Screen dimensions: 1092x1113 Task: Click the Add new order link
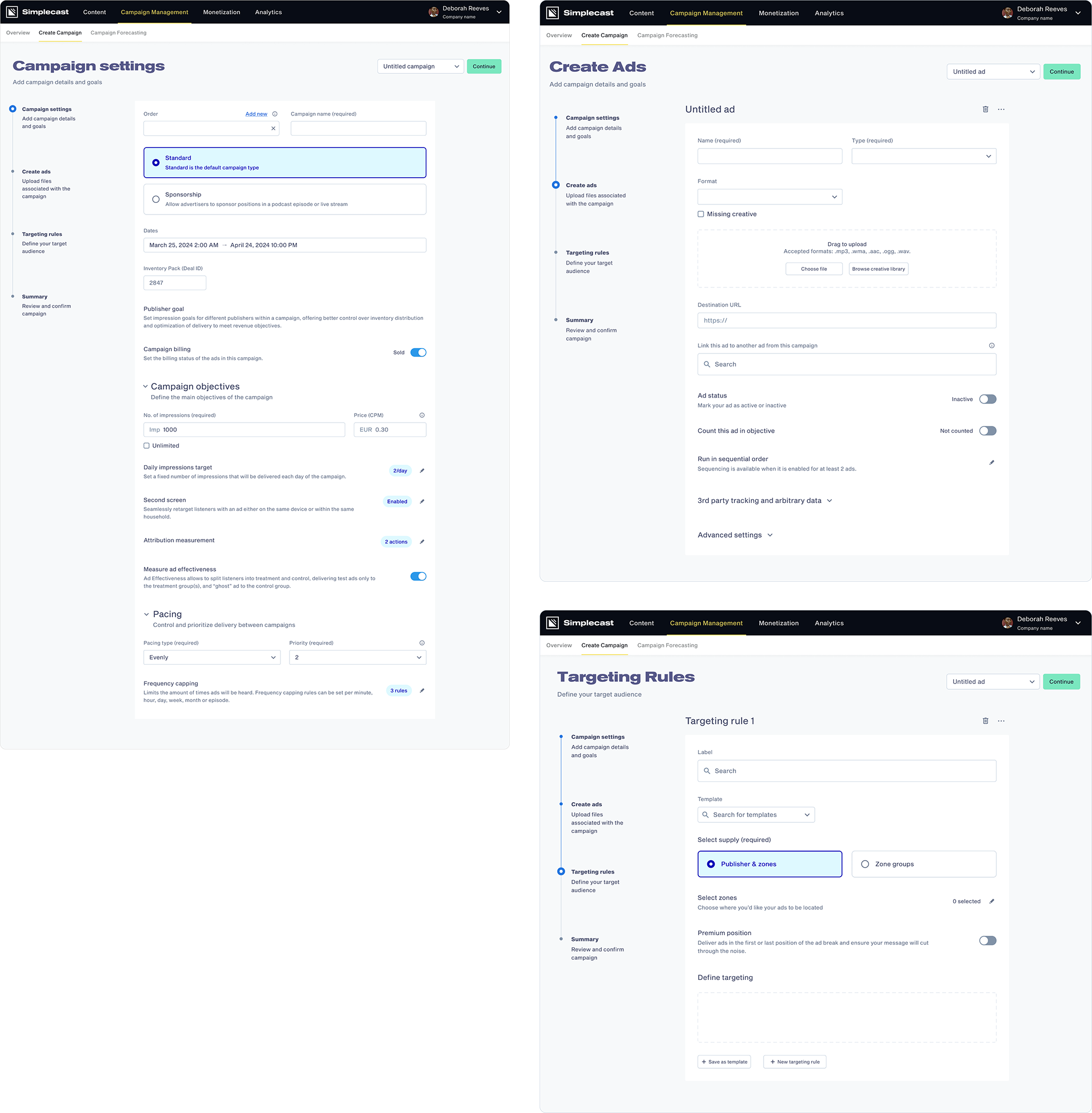click(x=256, y=114)
